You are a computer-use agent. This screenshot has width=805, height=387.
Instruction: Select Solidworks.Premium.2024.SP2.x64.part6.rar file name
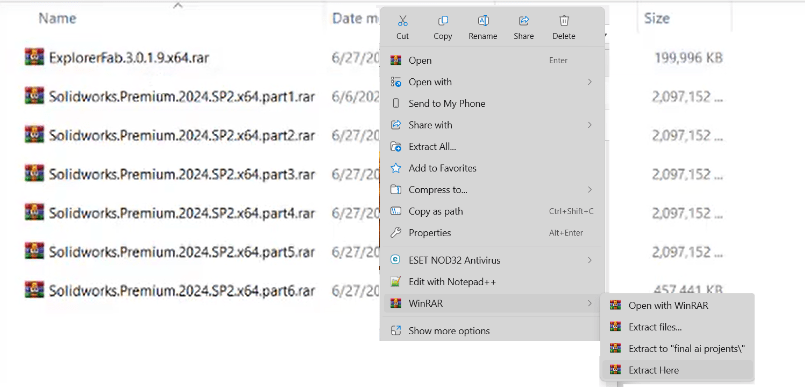[x=182, y=291]
